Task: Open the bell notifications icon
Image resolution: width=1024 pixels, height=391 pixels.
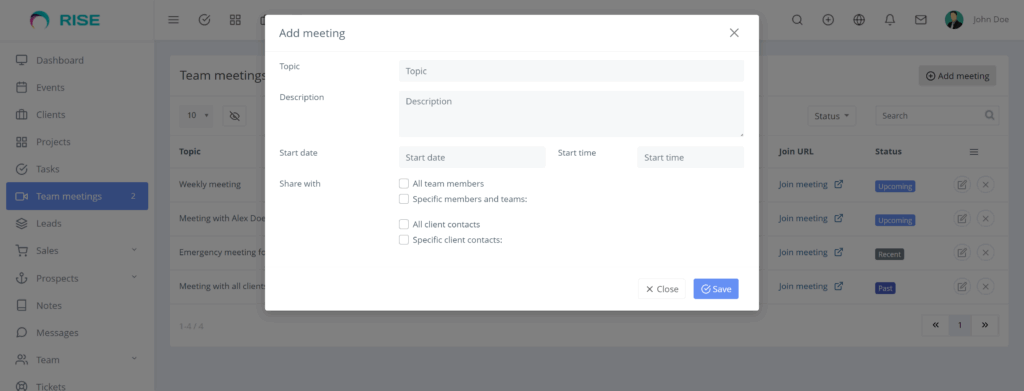Action: (889, 20)
